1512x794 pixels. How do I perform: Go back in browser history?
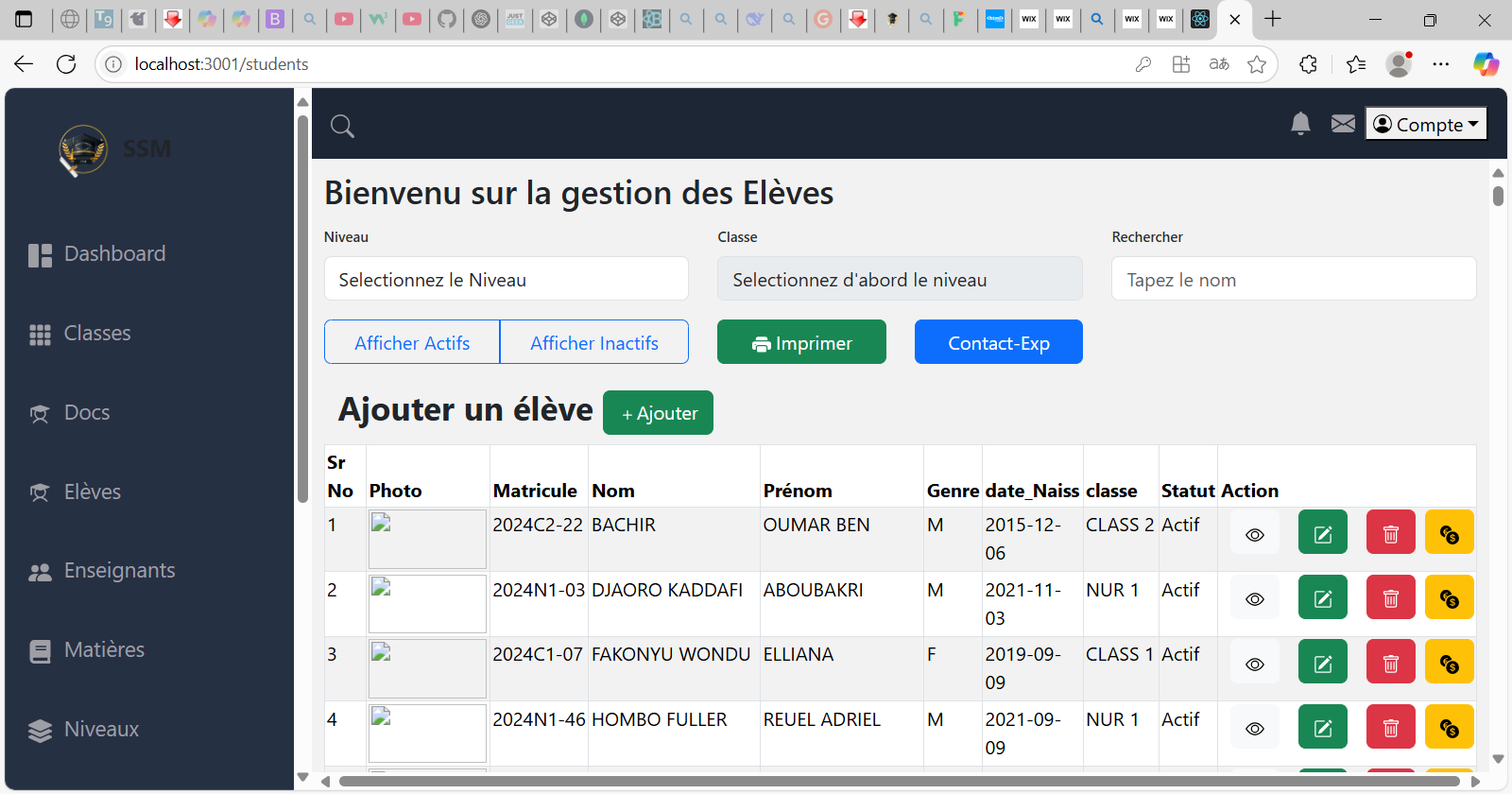coord(24,64)
